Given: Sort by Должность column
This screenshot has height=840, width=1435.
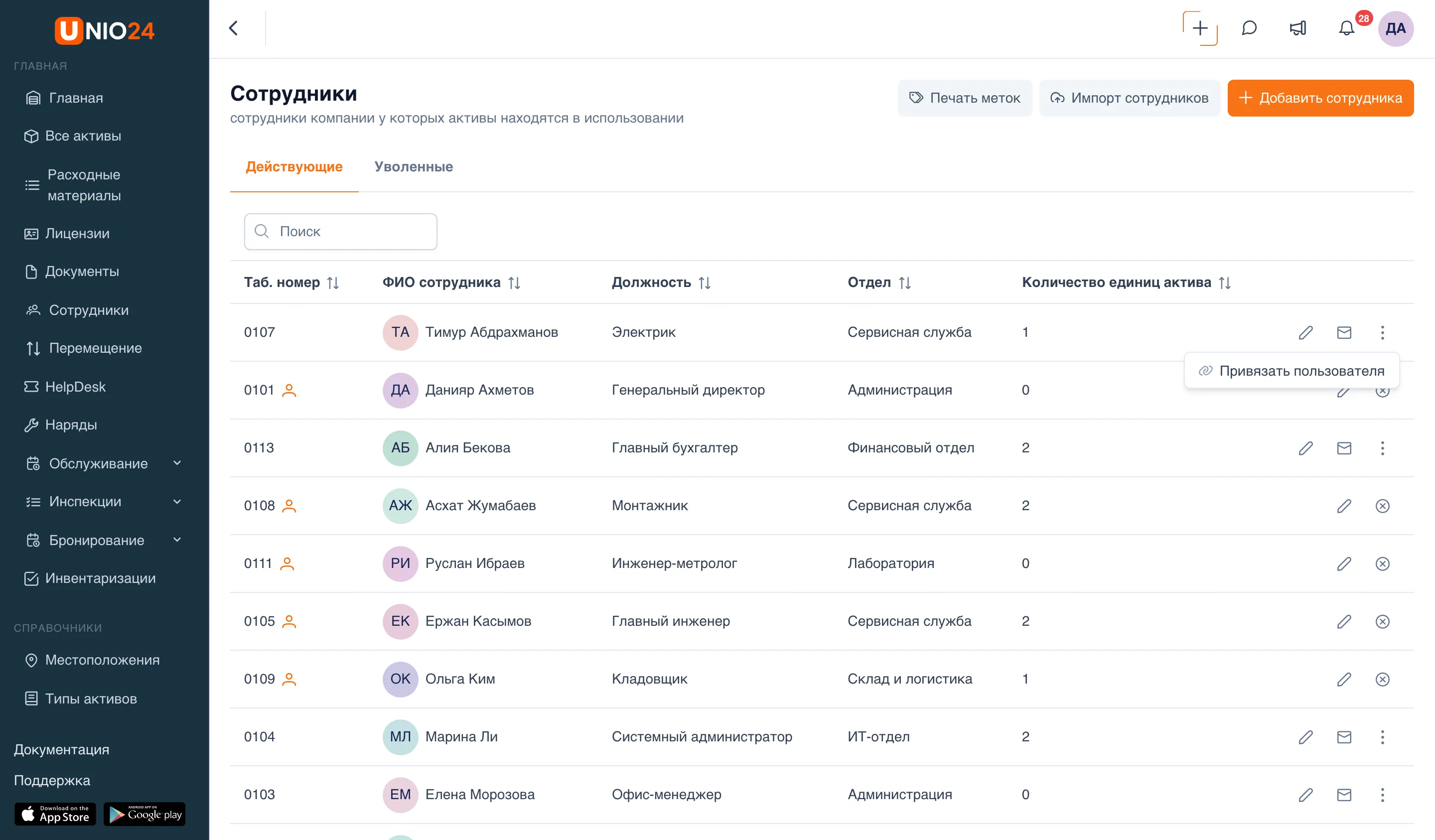Looking at the screenshot, I should click(x=705, y=283).
